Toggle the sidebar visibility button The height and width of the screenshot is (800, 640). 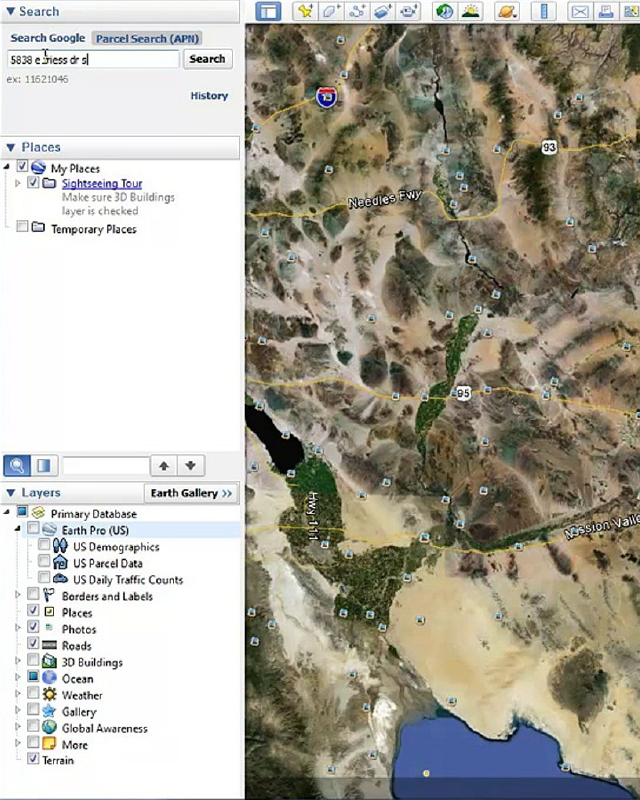point(267,12)
